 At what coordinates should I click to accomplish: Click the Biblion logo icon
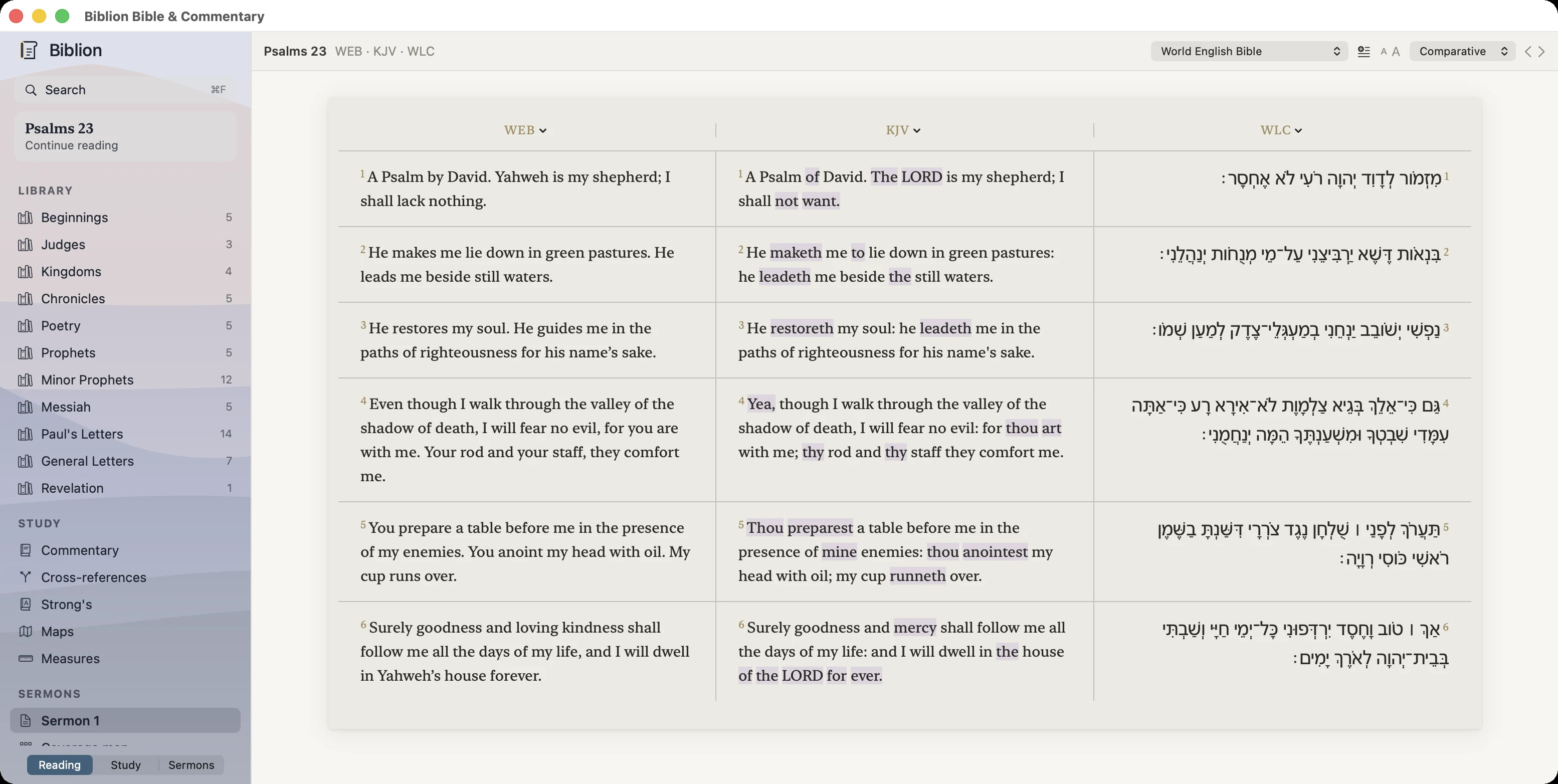29,50
